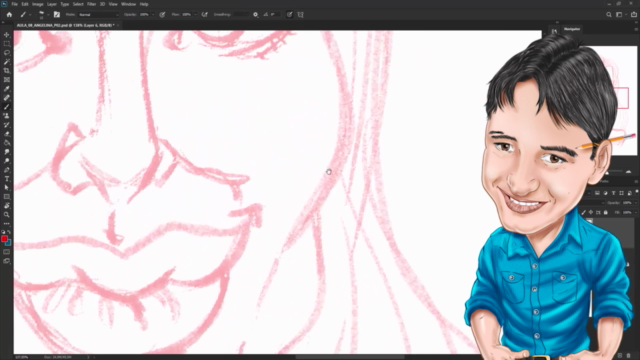Click the red foreground color swatch
Viewport: 640px width, 360px height.
click(x=4, y=239)
